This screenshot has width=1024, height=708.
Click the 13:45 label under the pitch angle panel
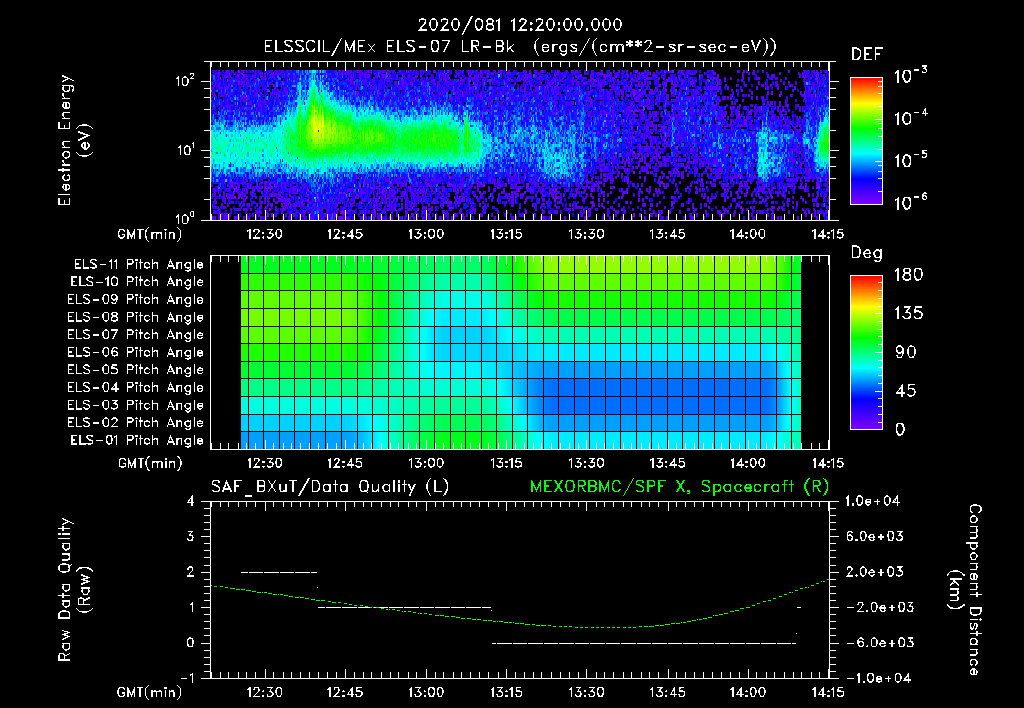point(667,464)
